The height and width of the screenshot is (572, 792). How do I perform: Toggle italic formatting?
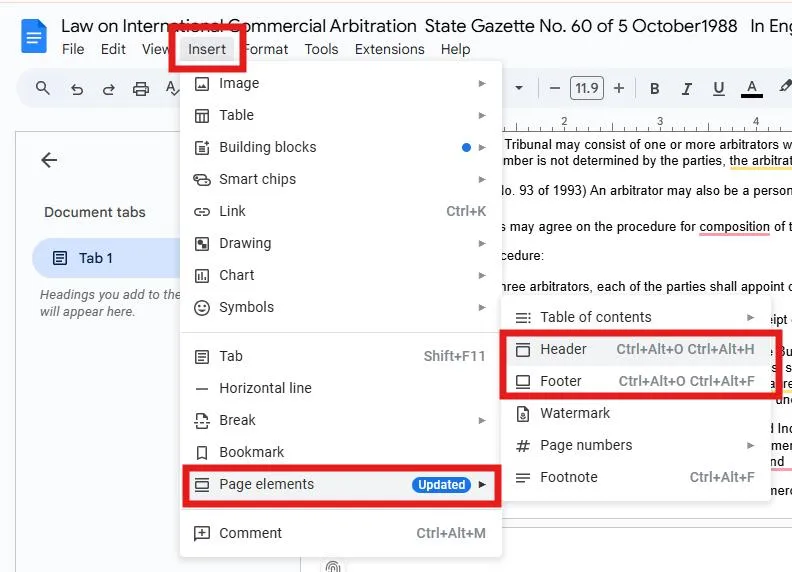pyautogui.click(x=686, y=89)
